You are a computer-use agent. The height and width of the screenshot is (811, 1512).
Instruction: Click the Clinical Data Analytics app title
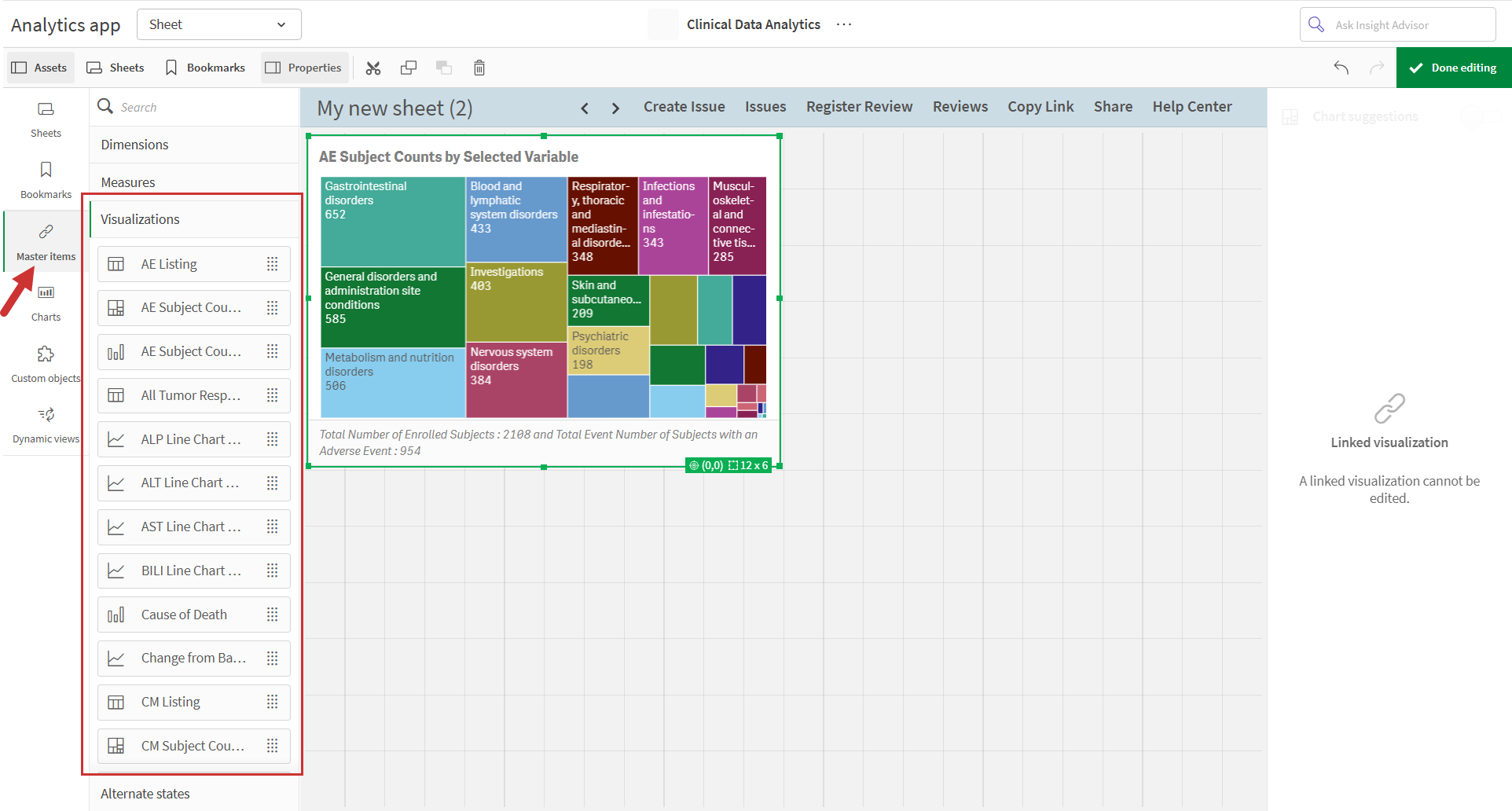tap(753, 24)
